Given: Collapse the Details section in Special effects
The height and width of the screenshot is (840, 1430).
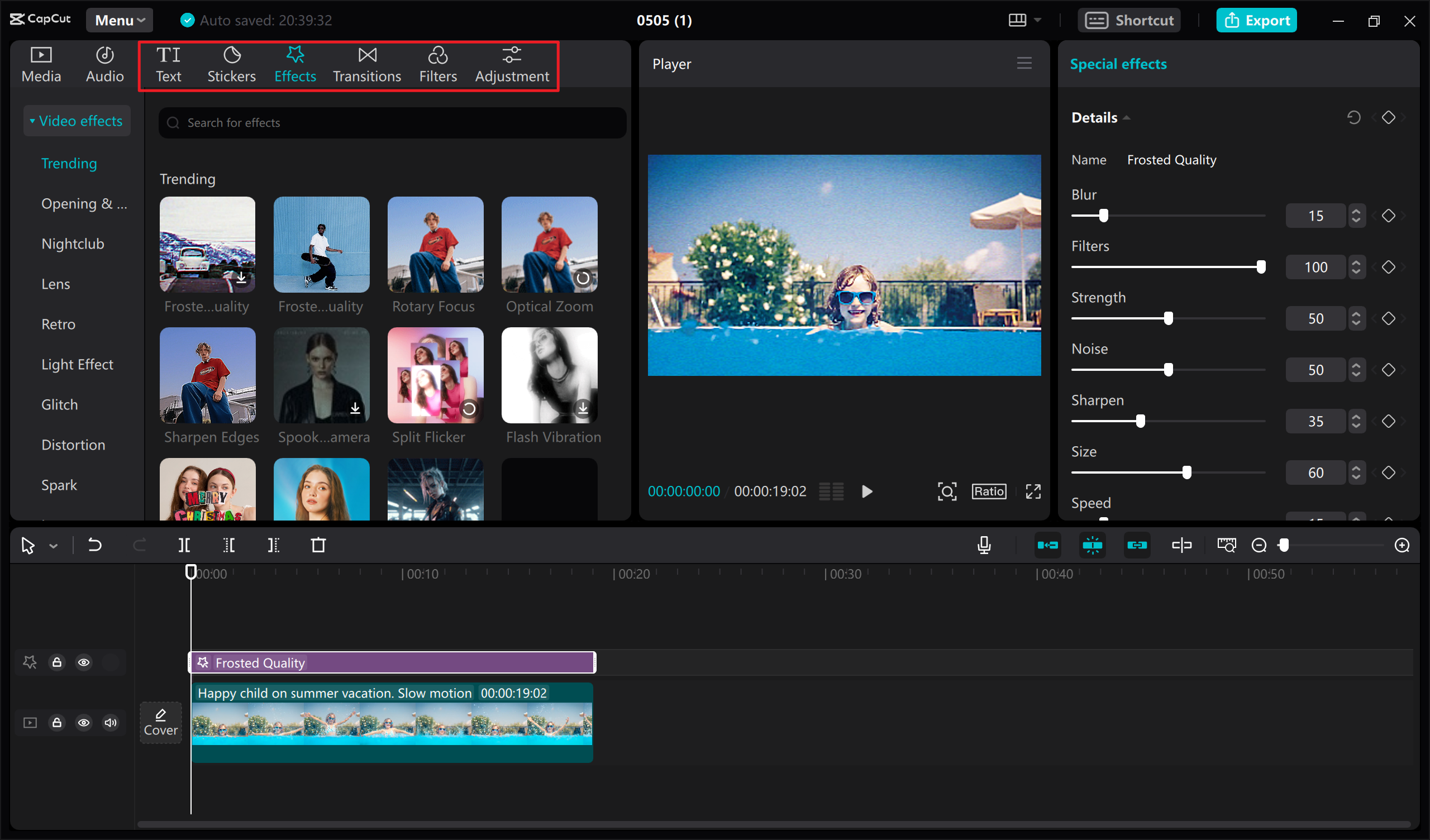Looking at the screenshot, I should (x=1127, y=117).
